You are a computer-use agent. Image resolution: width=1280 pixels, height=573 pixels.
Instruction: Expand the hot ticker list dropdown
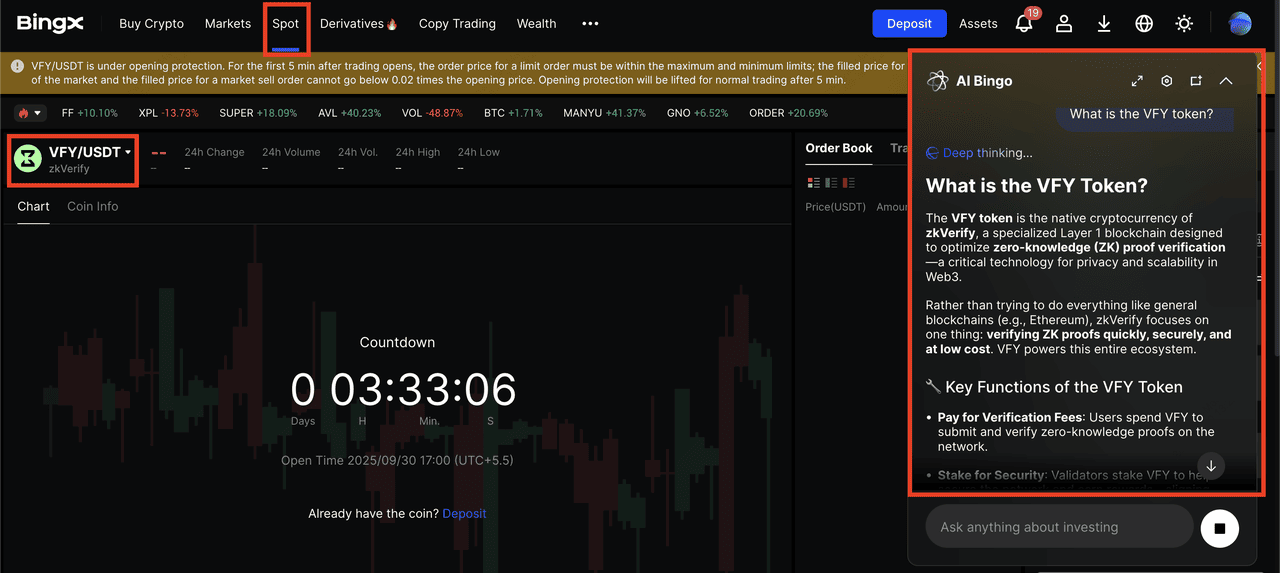30,113
